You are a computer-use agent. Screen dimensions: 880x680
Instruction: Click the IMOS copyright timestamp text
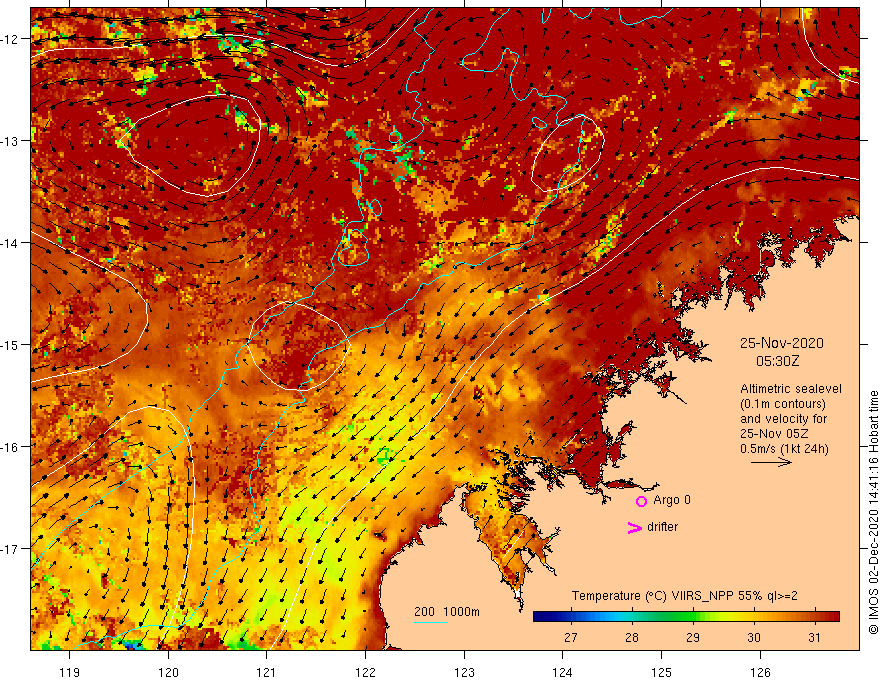873,512
